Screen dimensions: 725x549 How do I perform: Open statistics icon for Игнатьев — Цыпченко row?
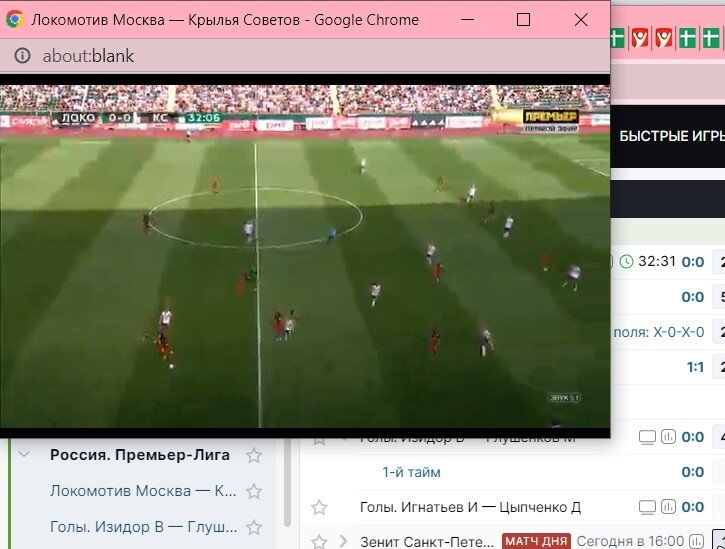668,508
